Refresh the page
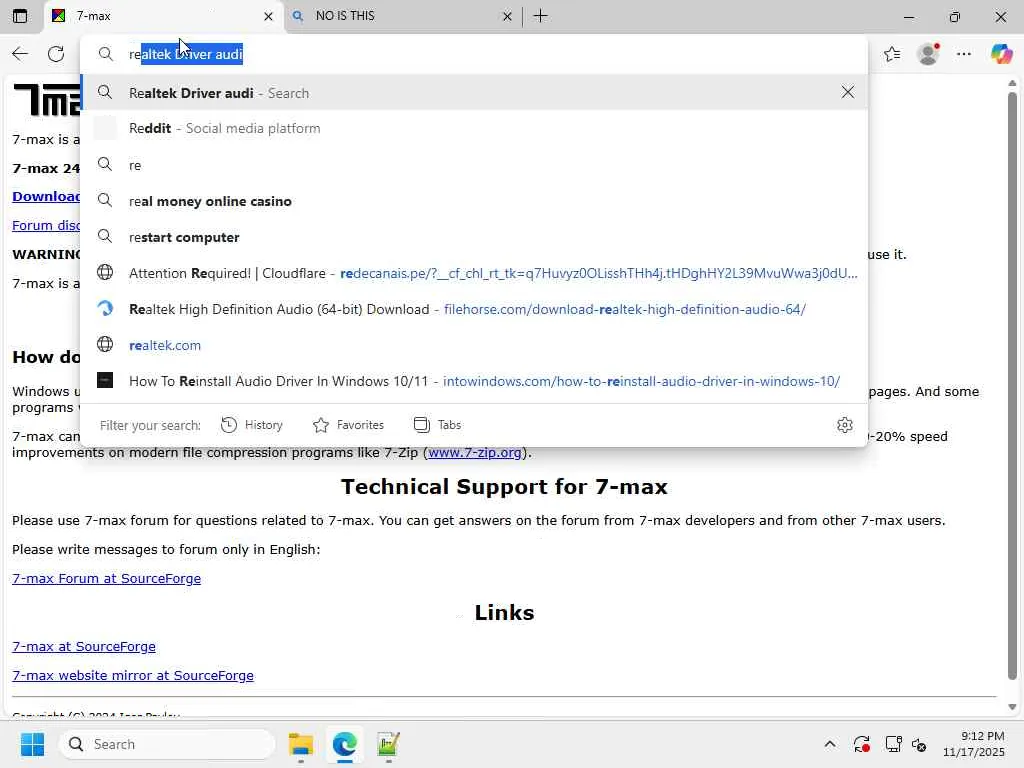This screenshot has width=1024, height=768. [x=56, y=54]
